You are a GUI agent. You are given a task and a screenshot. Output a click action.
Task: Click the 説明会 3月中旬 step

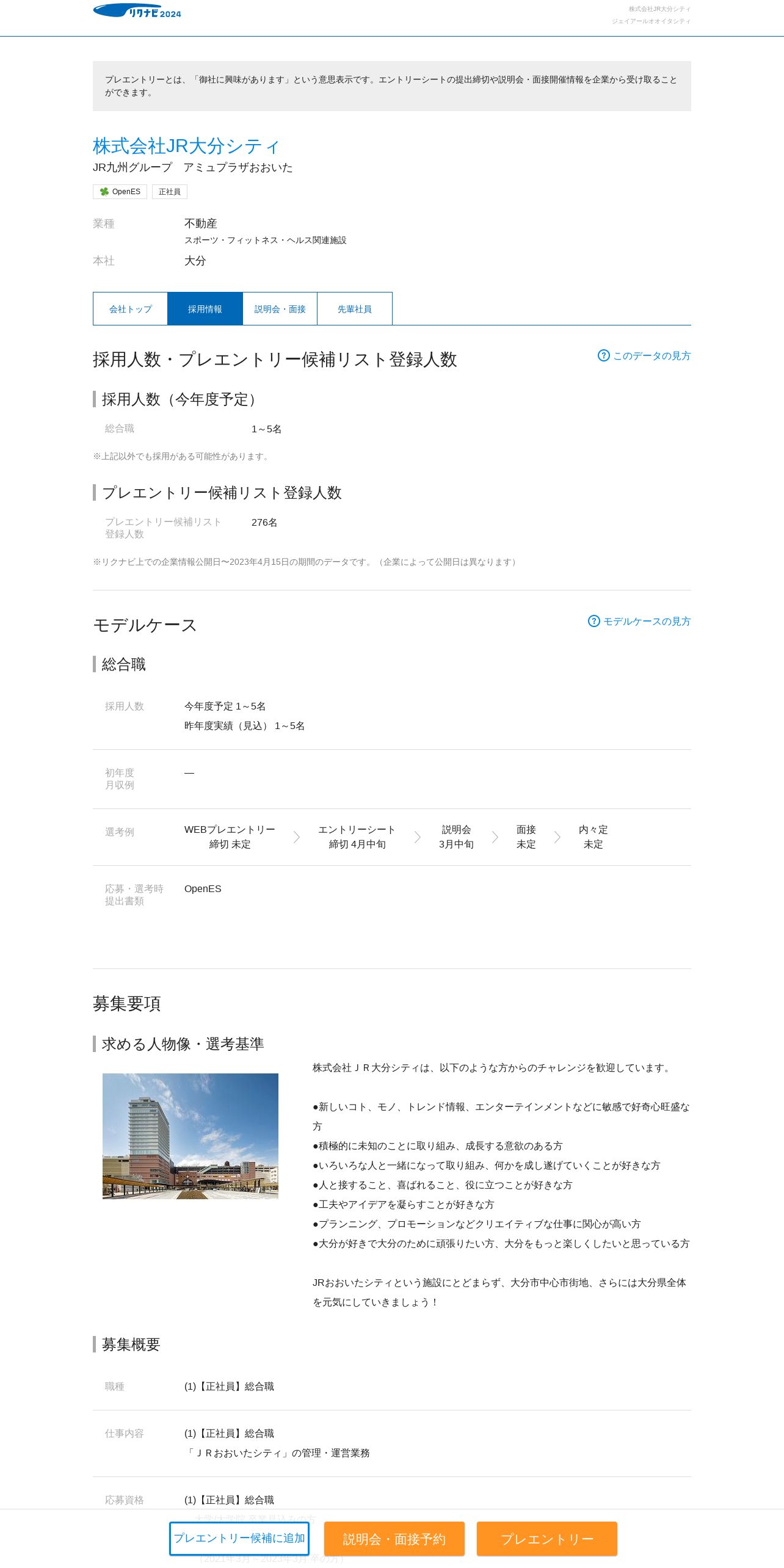(456, 837)
